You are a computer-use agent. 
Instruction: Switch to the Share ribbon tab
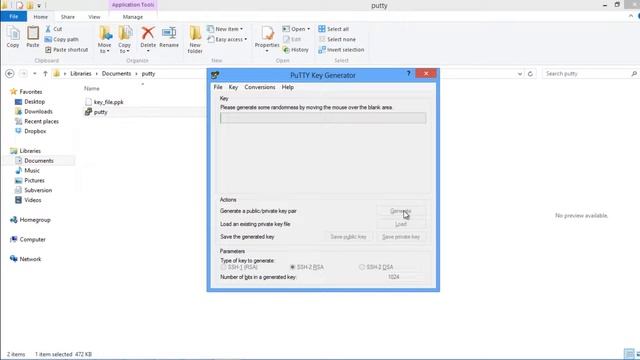[68, 17]
